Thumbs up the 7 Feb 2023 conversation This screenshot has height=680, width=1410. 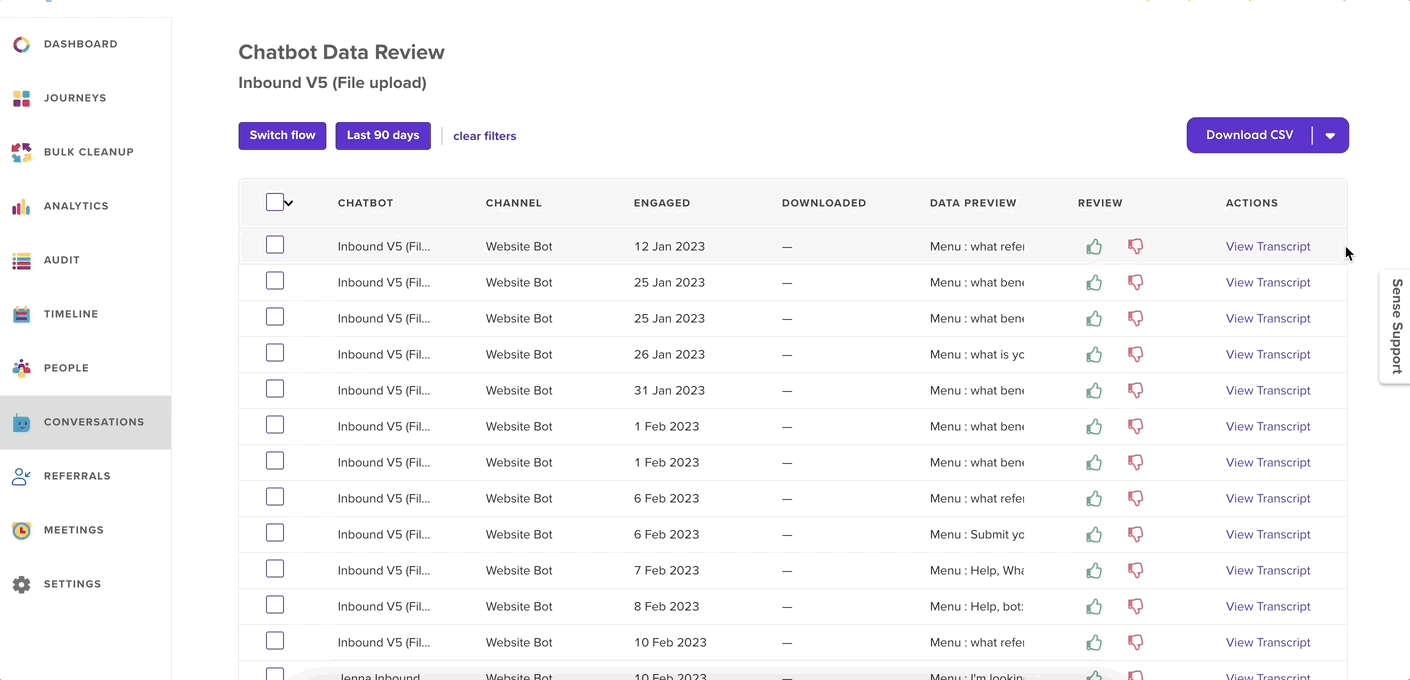(1094, 570)
